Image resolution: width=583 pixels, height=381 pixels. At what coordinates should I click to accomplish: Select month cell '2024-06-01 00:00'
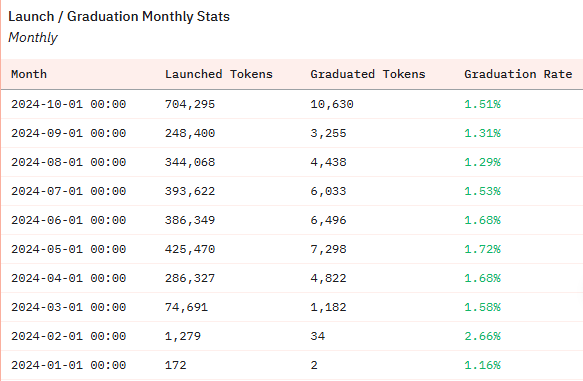tap(69, 220)
